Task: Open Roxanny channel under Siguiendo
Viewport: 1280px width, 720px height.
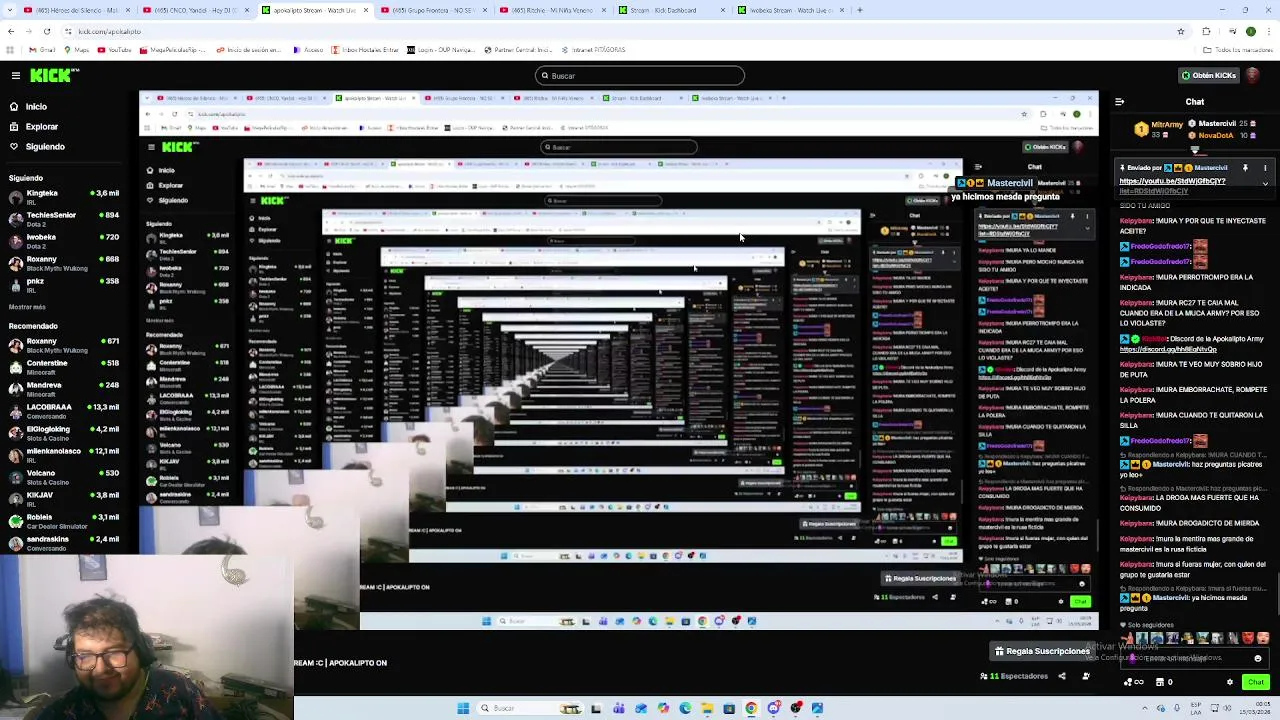Action: pyautogui.click(x=64, y=262)
